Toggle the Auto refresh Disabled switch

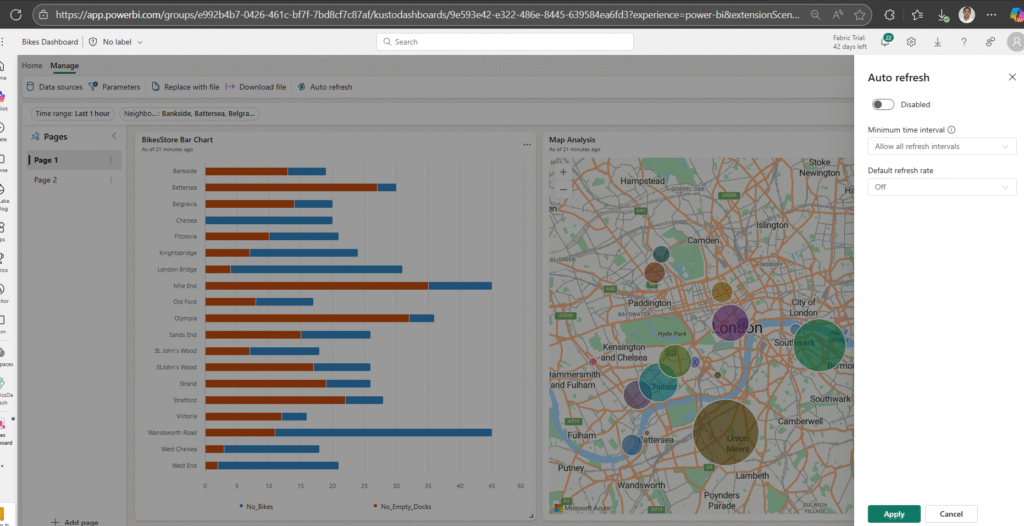point(883,104)
